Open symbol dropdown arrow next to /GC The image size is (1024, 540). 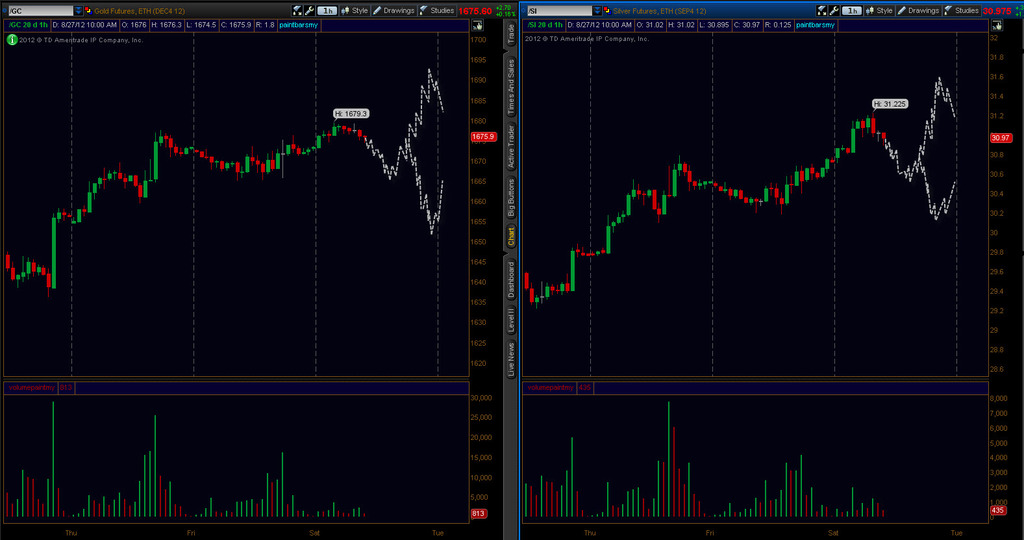point(78,10)
